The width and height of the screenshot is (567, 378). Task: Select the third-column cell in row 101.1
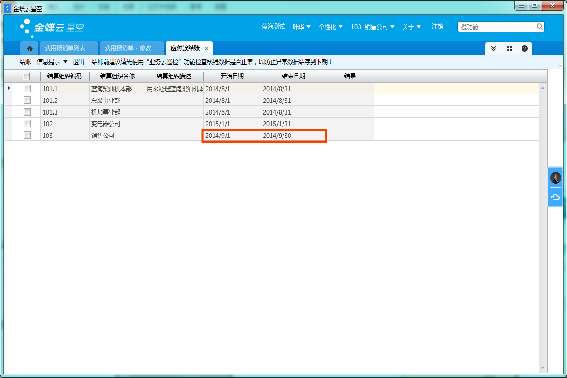click(175, 89)
